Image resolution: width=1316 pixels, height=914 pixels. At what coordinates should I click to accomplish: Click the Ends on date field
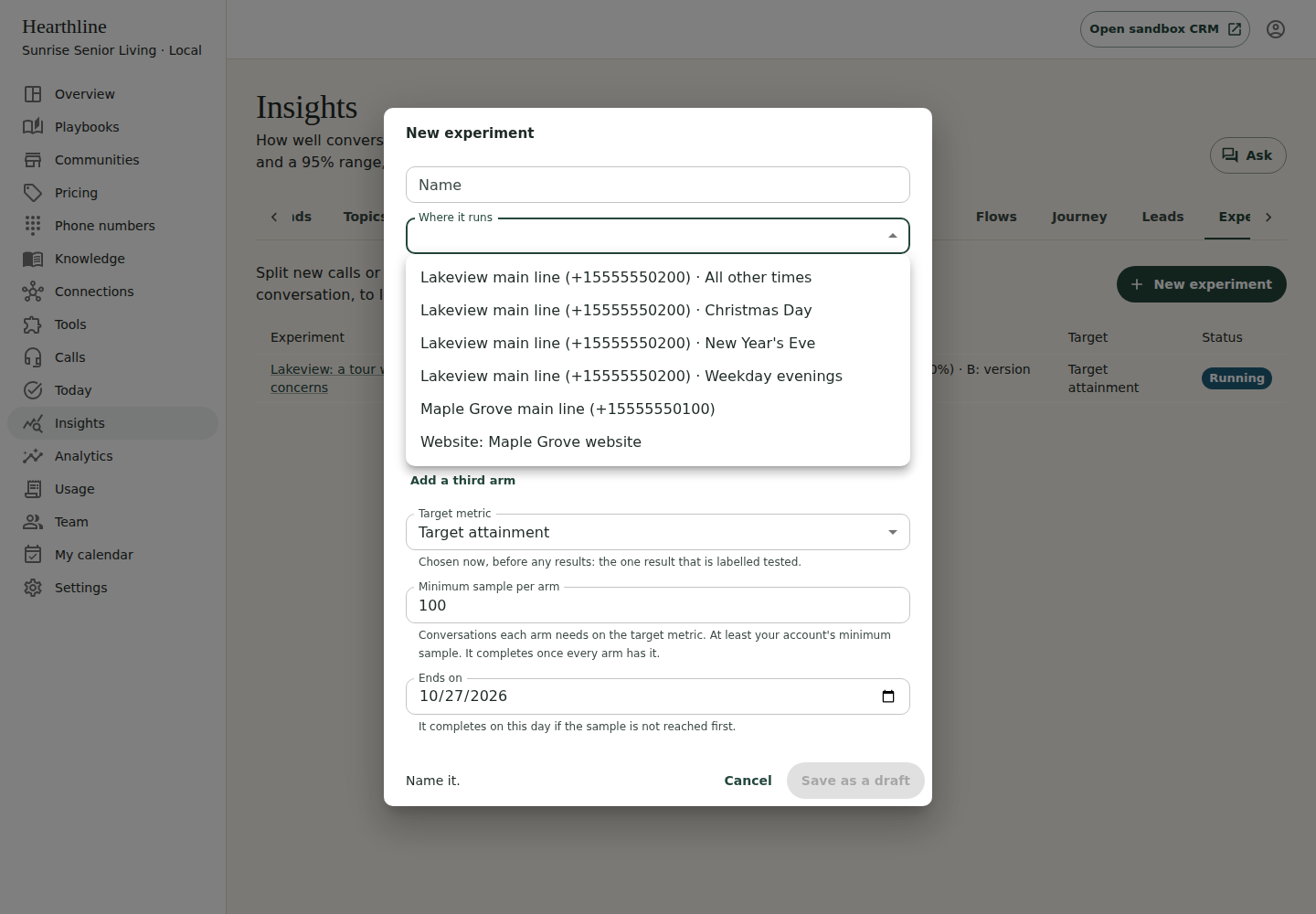658,696
